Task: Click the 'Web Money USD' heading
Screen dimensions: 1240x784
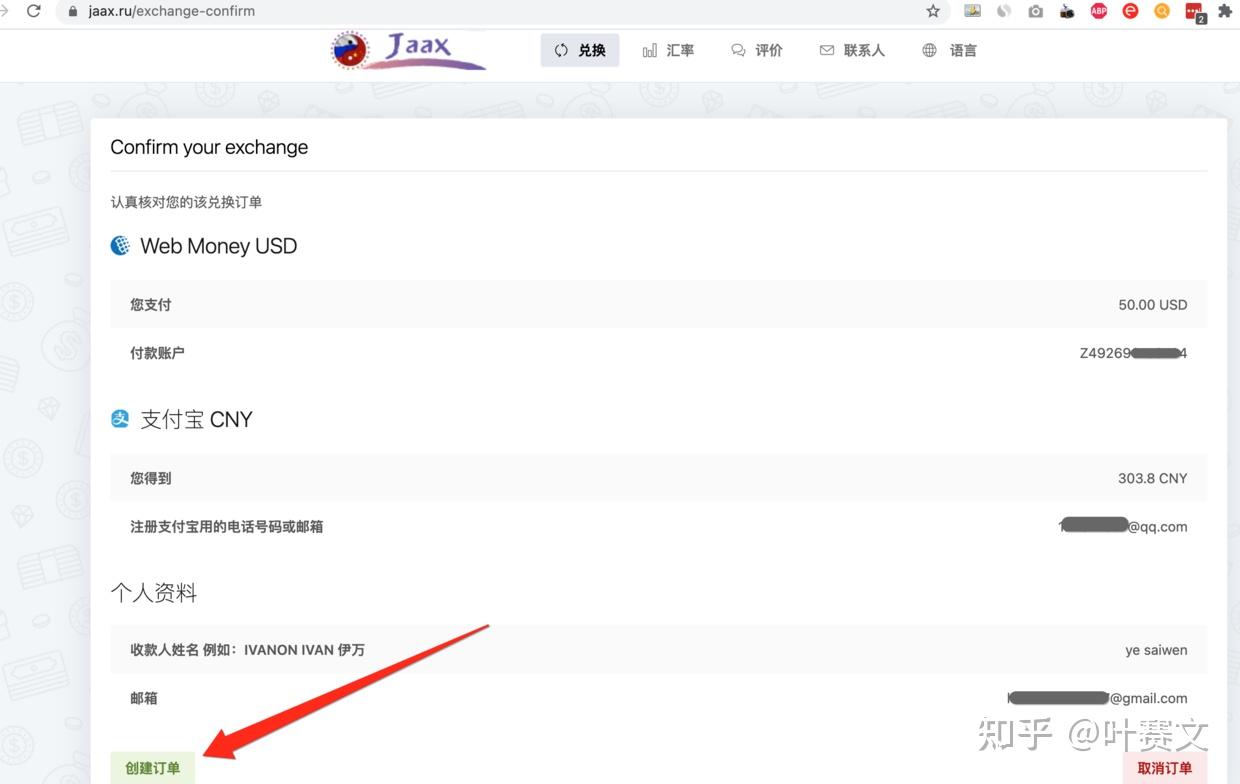Action: (219, 246)
